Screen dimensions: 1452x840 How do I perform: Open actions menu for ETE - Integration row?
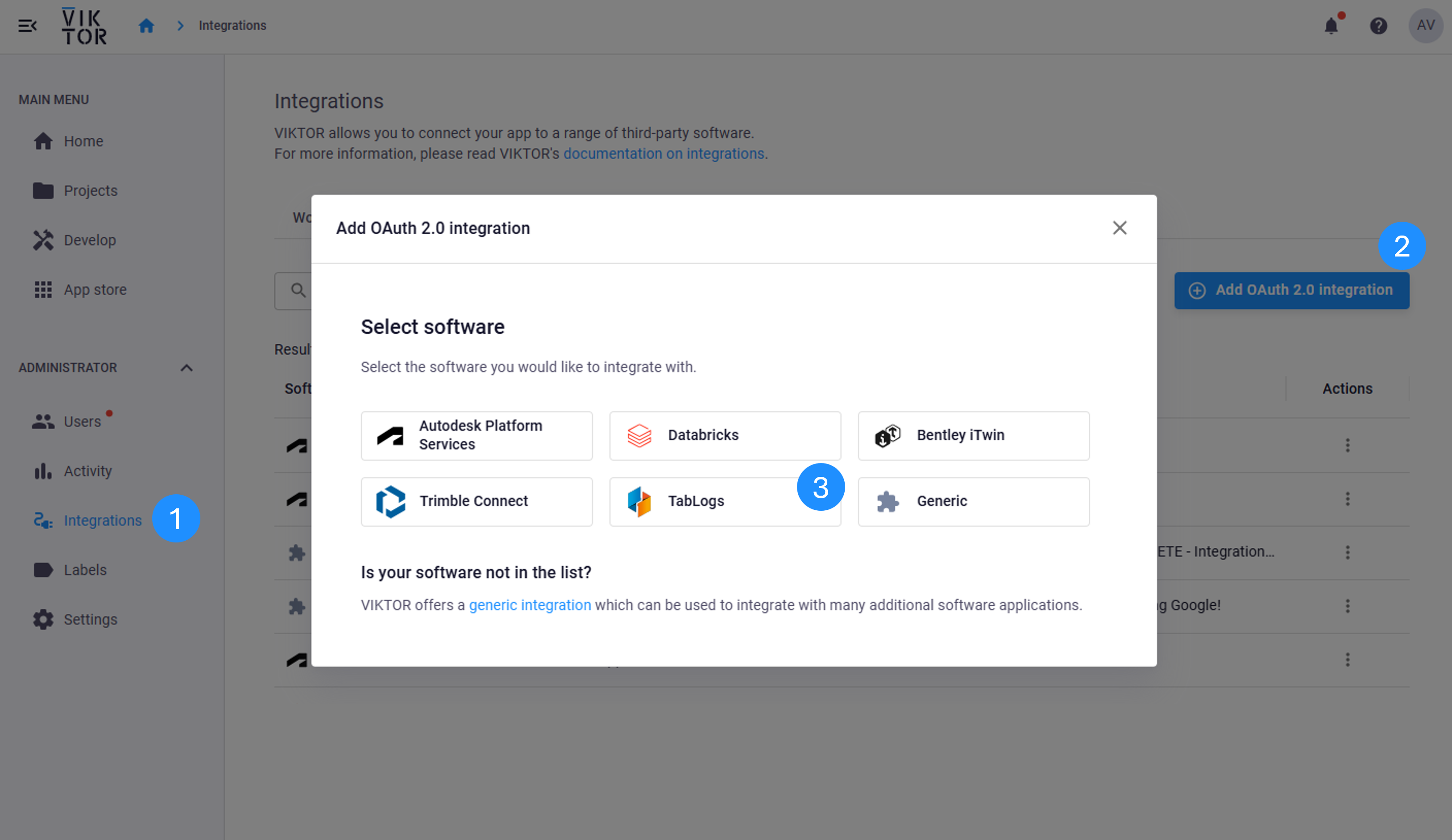1347,553
